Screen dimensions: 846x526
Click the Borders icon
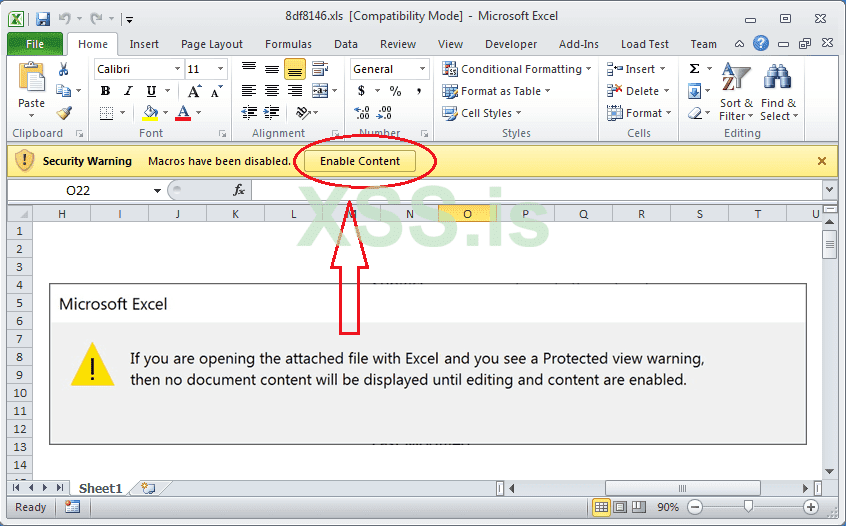pyautogui.click(x=106, y=113)
